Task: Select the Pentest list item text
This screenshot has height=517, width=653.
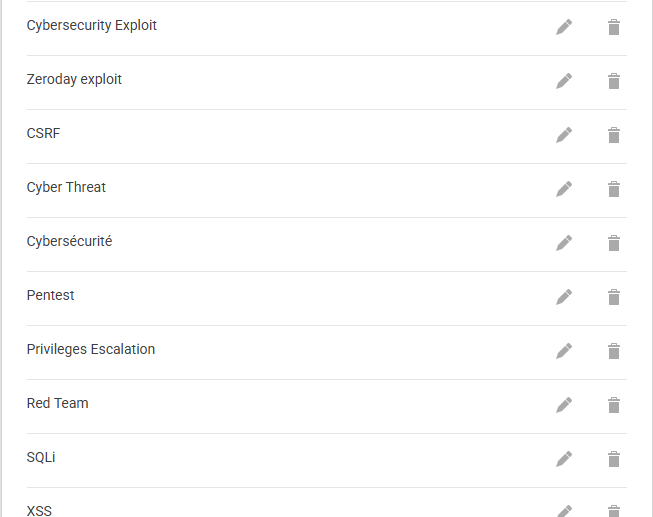Action: tap(51, 296)
